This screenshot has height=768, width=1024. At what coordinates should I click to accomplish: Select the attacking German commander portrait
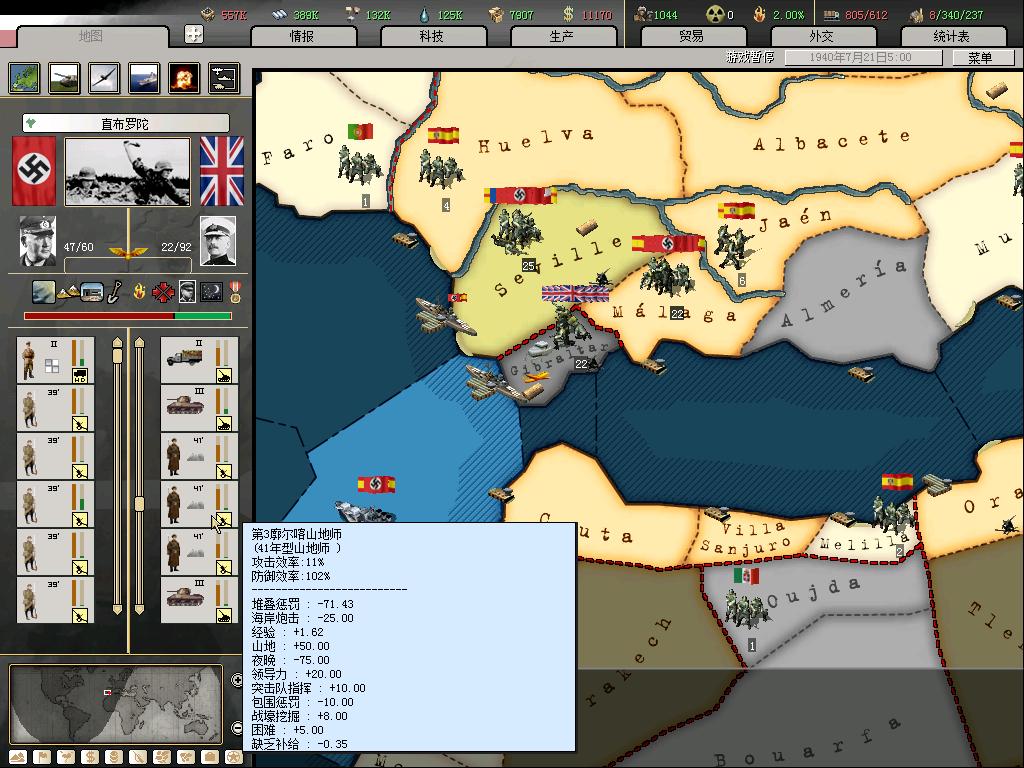click(x=37, y=241)
